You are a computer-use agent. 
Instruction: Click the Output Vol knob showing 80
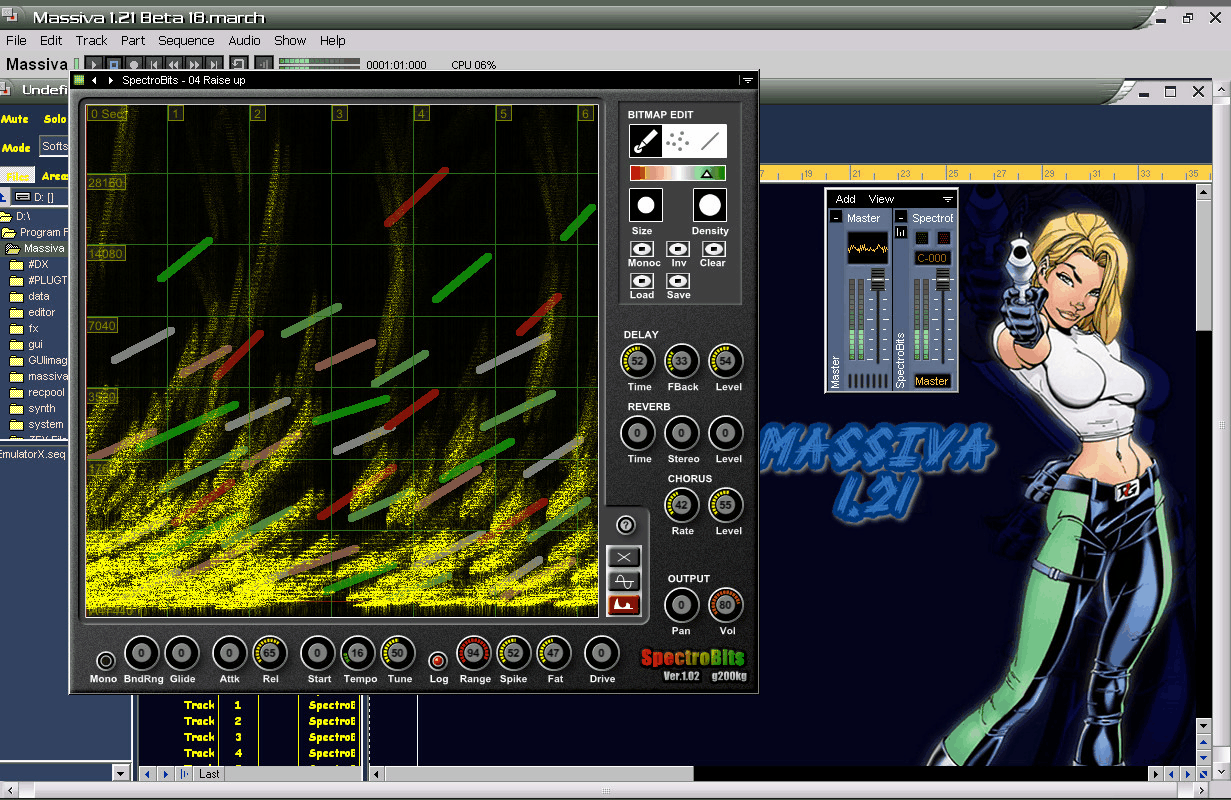tap(726, 605)
